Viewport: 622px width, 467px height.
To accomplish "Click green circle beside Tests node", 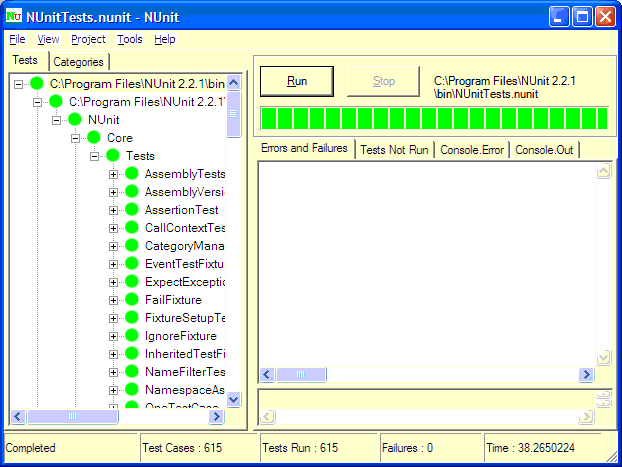I will click(113, 155).
